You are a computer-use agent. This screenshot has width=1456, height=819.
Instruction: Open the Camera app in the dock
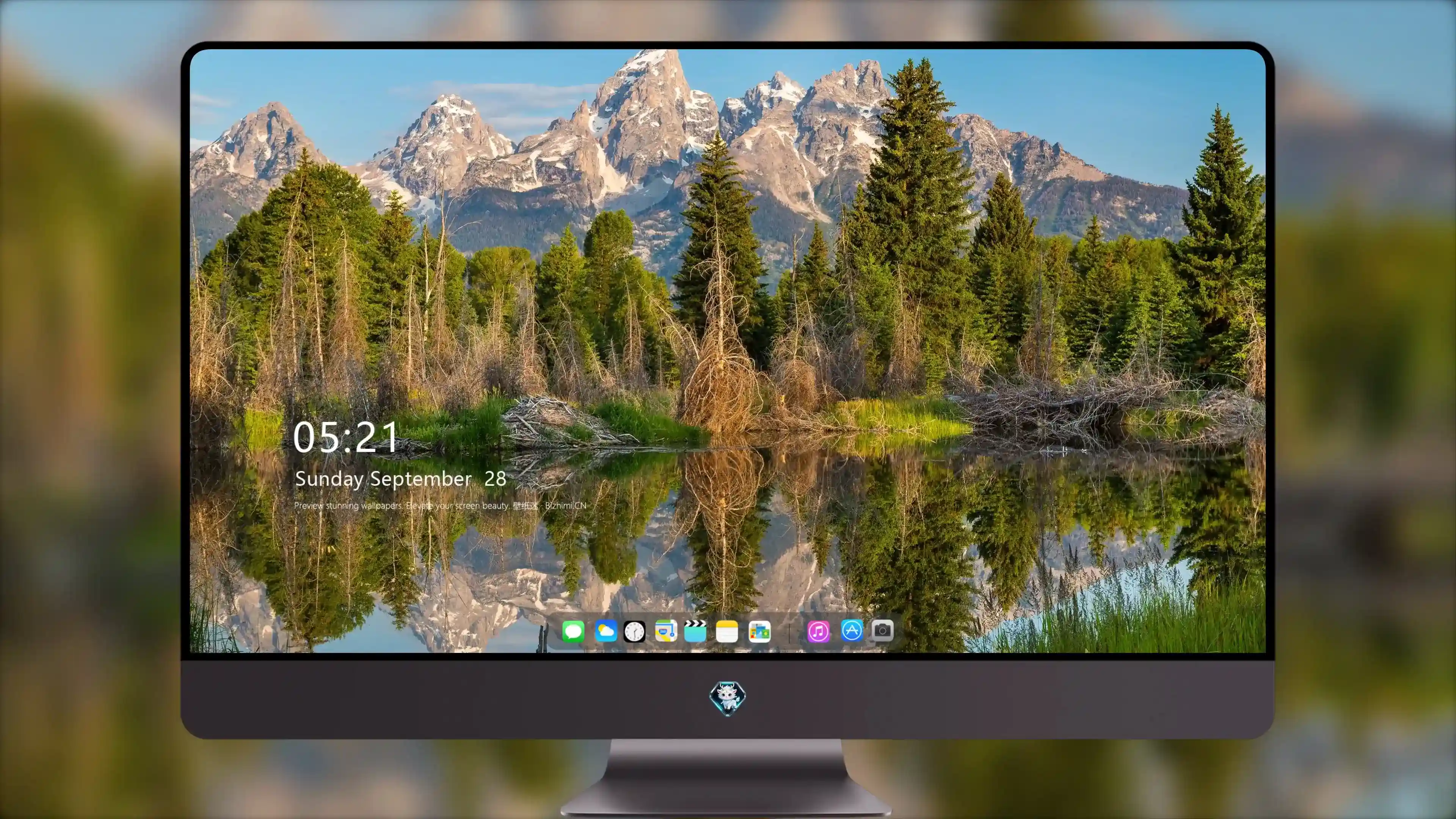click(x=882, y=630)
